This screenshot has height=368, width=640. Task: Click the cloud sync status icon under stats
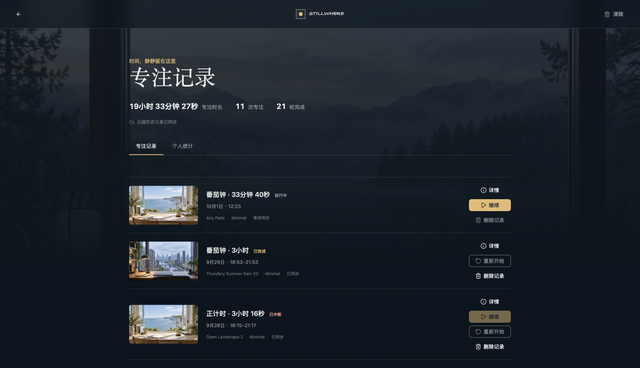(x=132, y=122)
